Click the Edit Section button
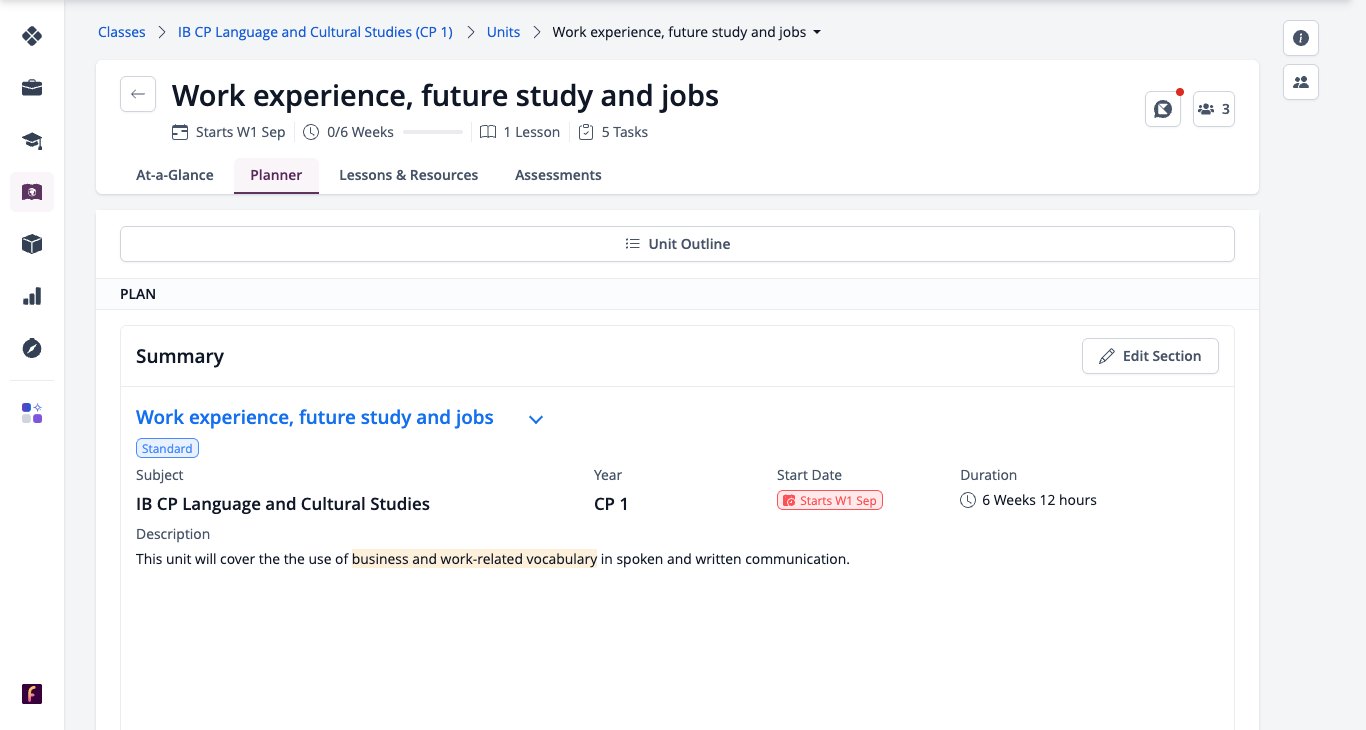Screen dimensions: 1366x730 point(1150,356)
